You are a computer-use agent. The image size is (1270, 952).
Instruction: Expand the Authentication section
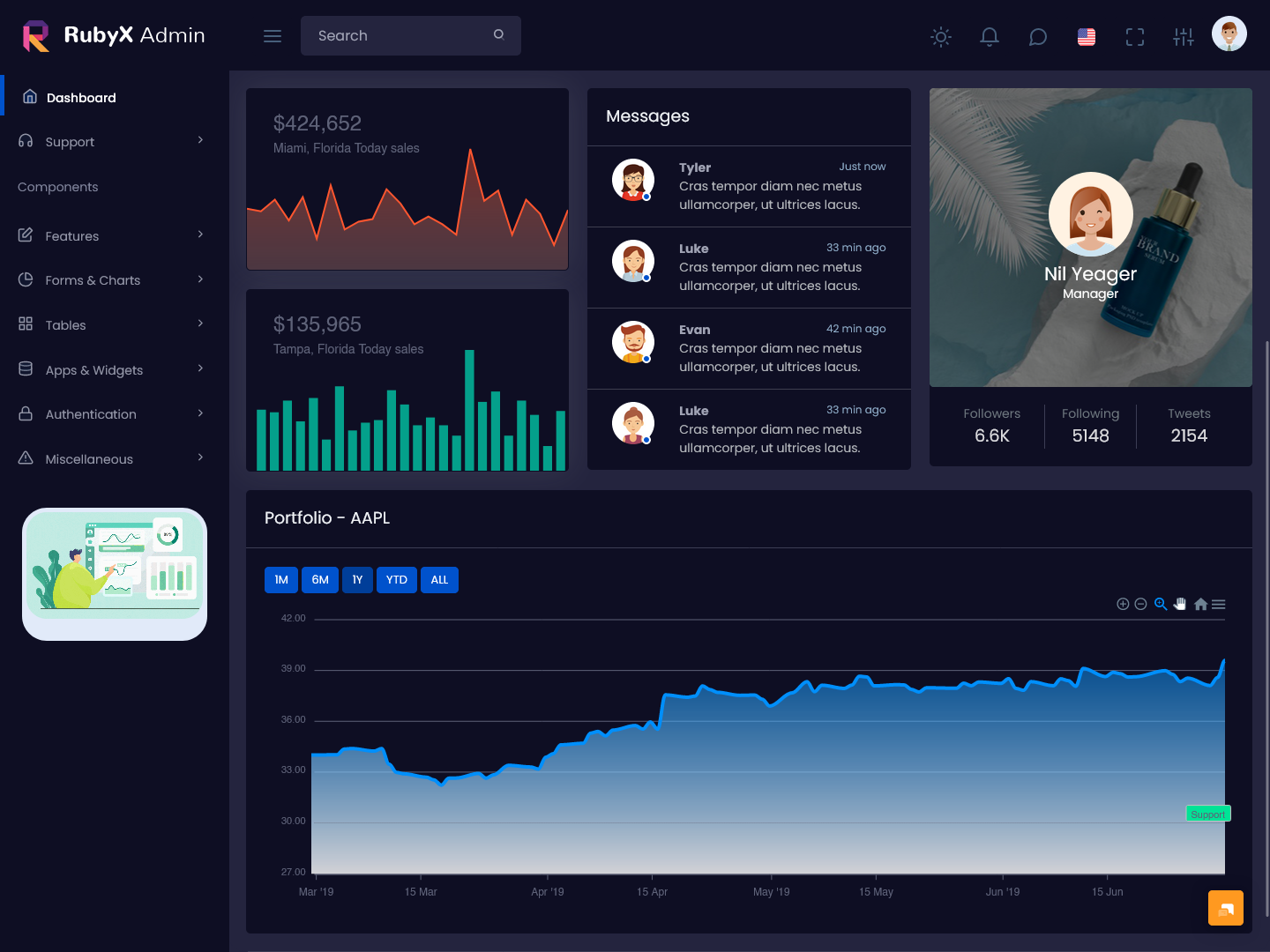coord(91,413)
